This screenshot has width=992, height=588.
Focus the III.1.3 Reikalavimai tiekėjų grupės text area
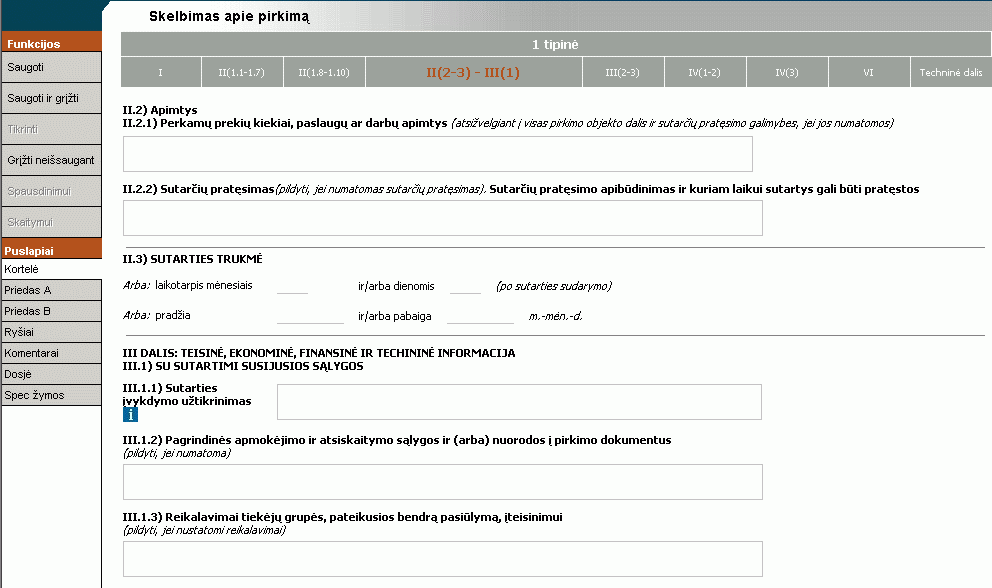[443, 559]
